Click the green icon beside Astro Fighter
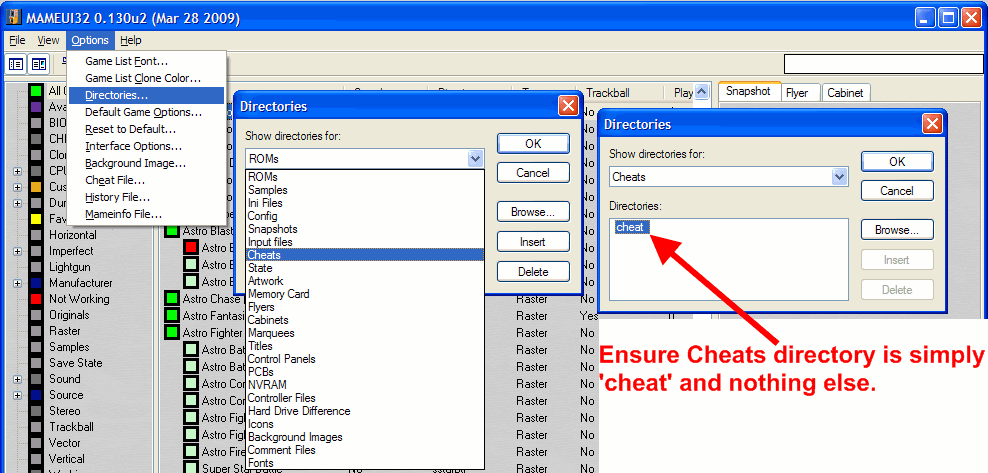Viewport: 988px width, 473px height. (x=171, y=333)
